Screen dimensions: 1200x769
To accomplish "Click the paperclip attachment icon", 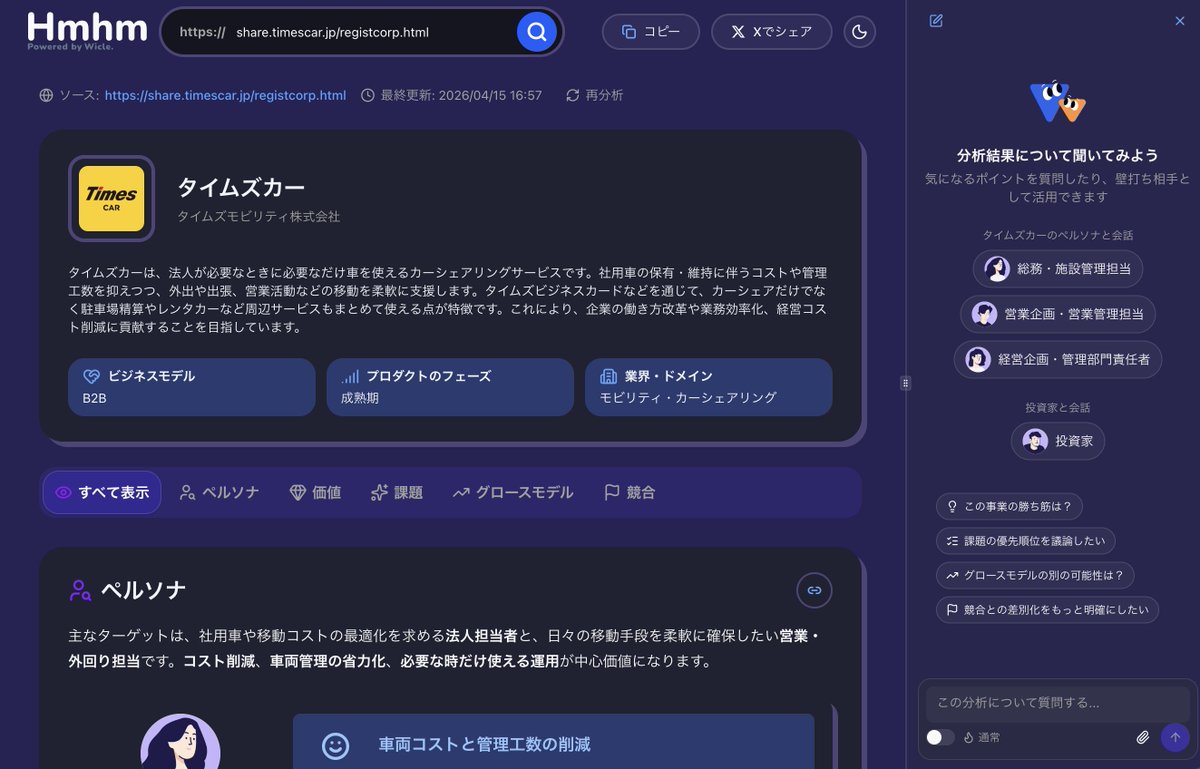I will pos(1143,737).
